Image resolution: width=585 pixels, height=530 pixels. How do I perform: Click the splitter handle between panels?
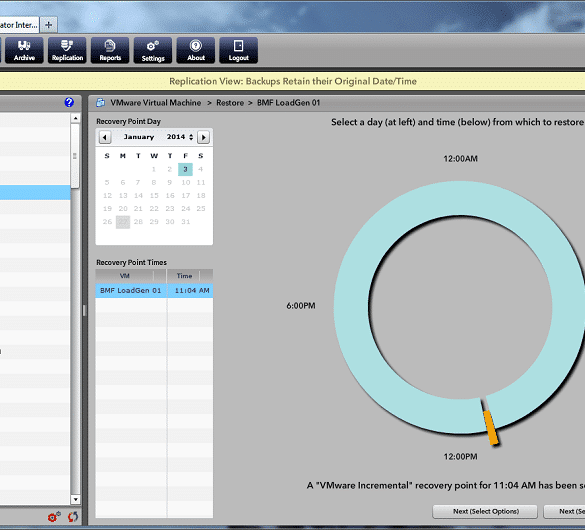point(84,311)
